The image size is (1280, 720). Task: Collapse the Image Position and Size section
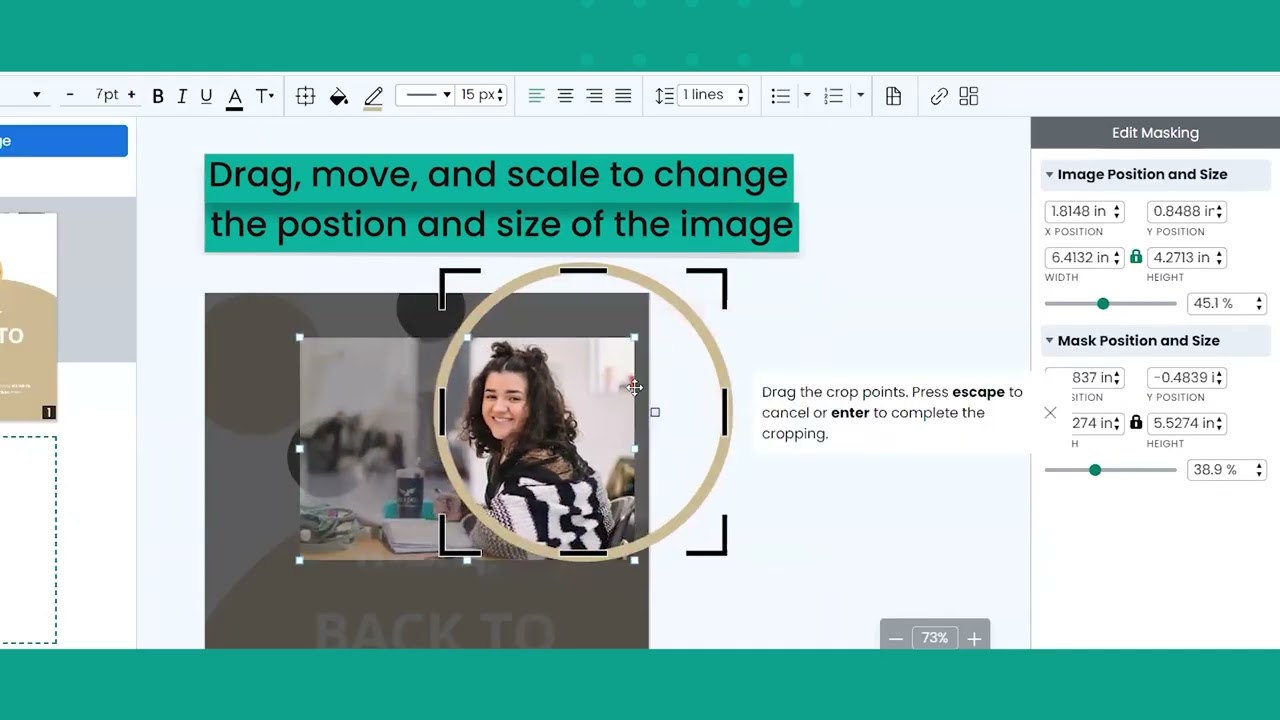coord(1049,174)
